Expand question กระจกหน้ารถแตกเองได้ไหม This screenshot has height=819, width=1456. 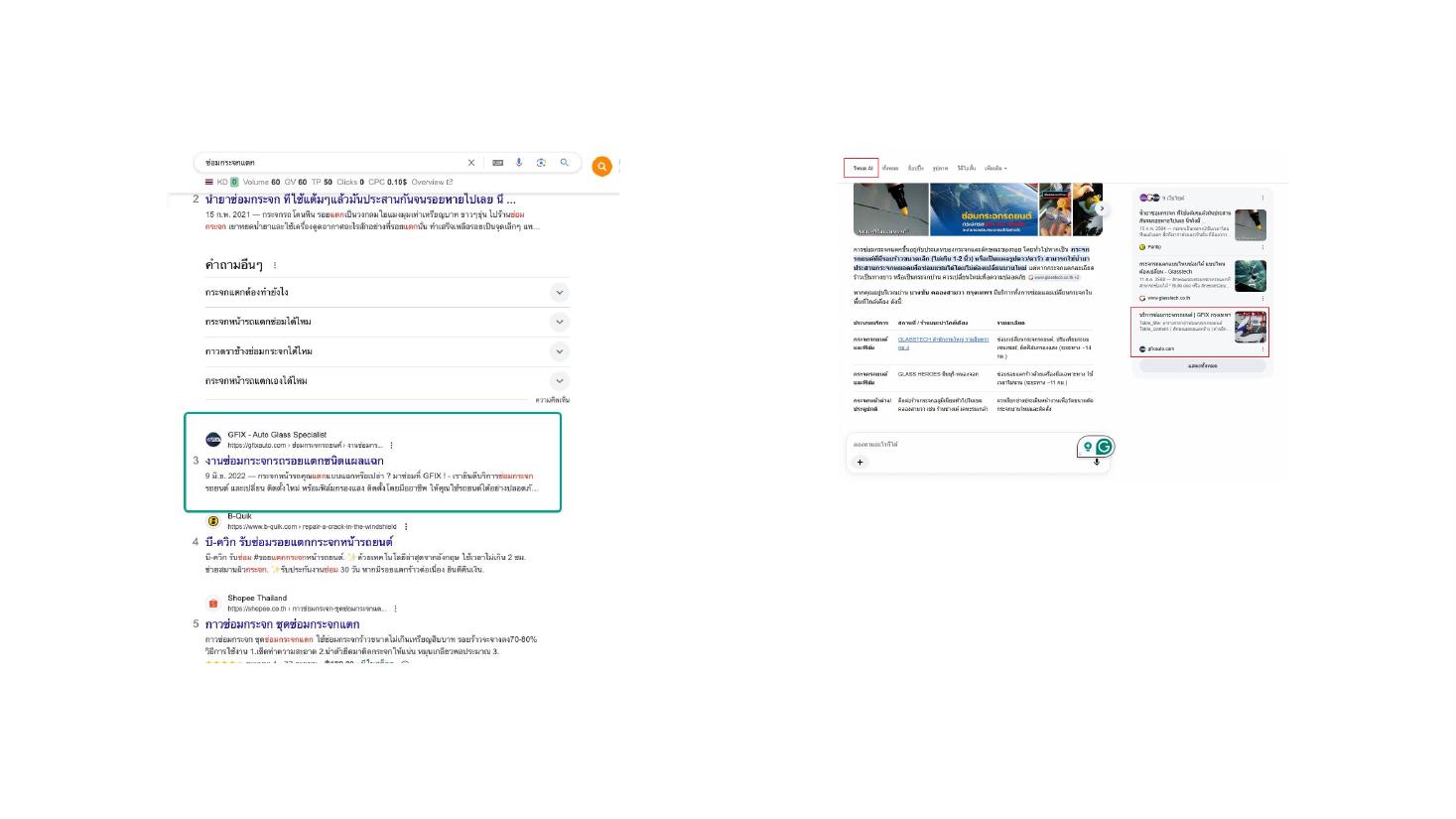(387, 381)
